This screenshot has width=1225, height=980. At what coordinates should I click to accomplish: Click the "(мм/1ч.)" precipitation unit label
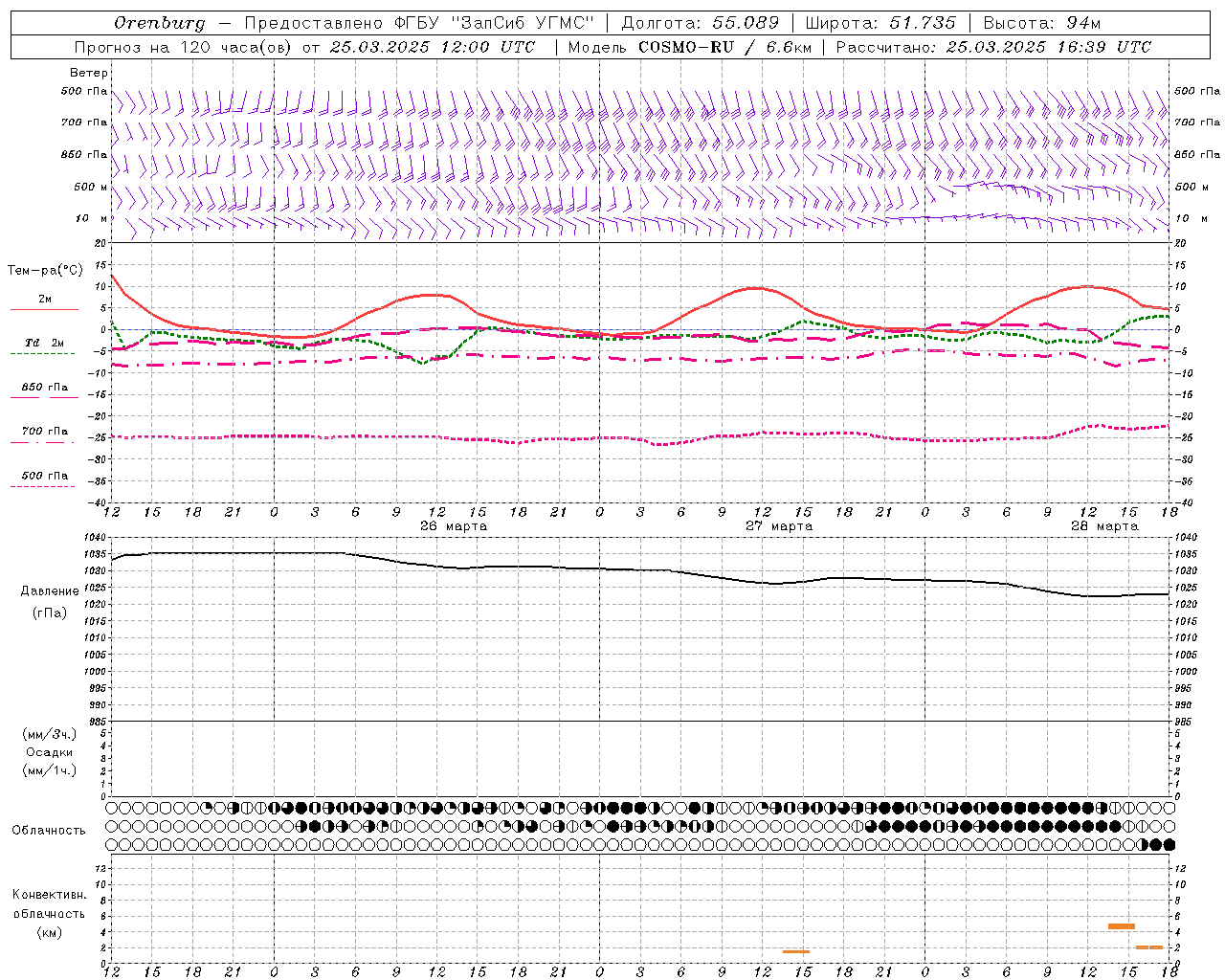(x=50, y=770)
